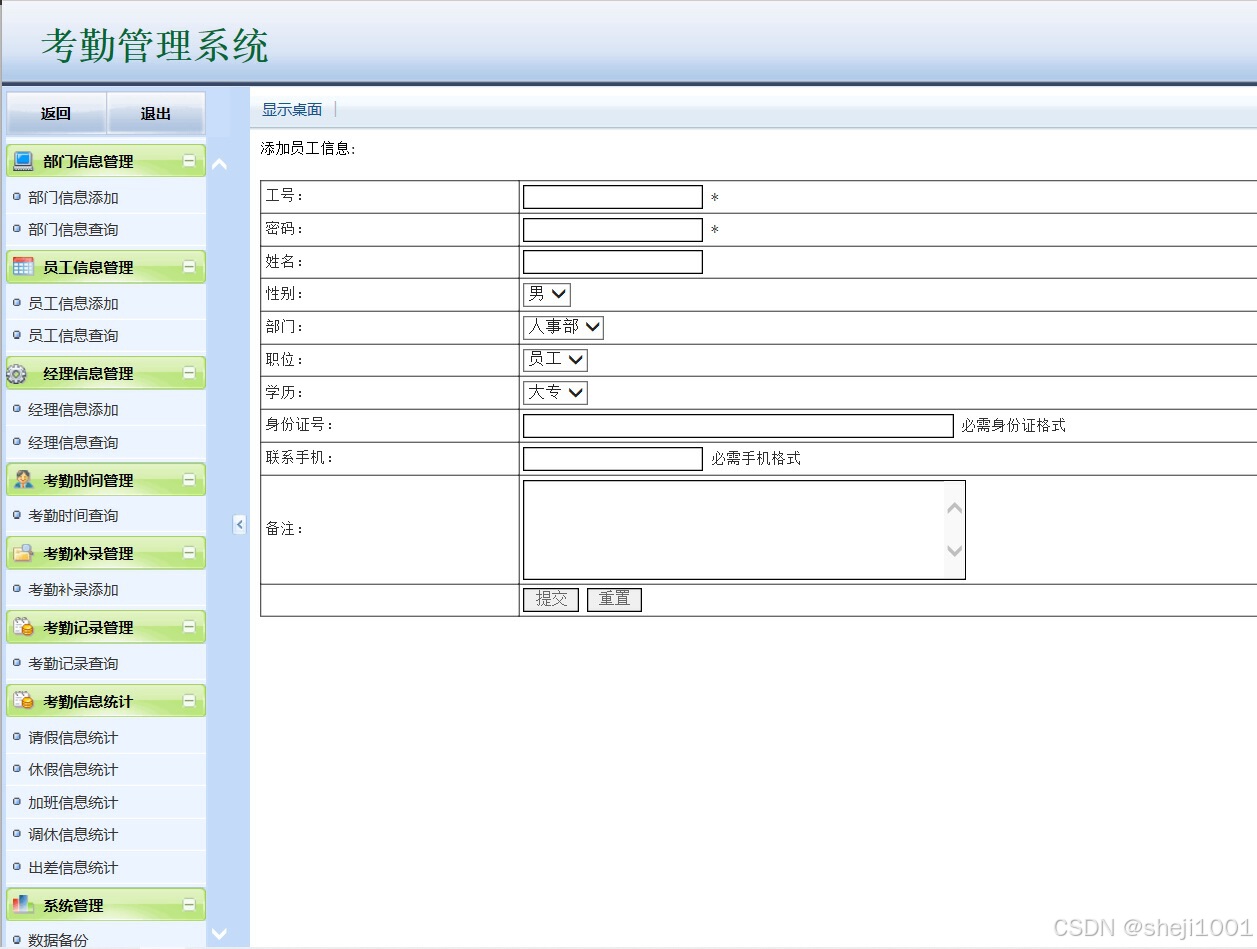1257x949 pixels.
Task: Open 请假信息统计 in sidebar
Action: 73,737
